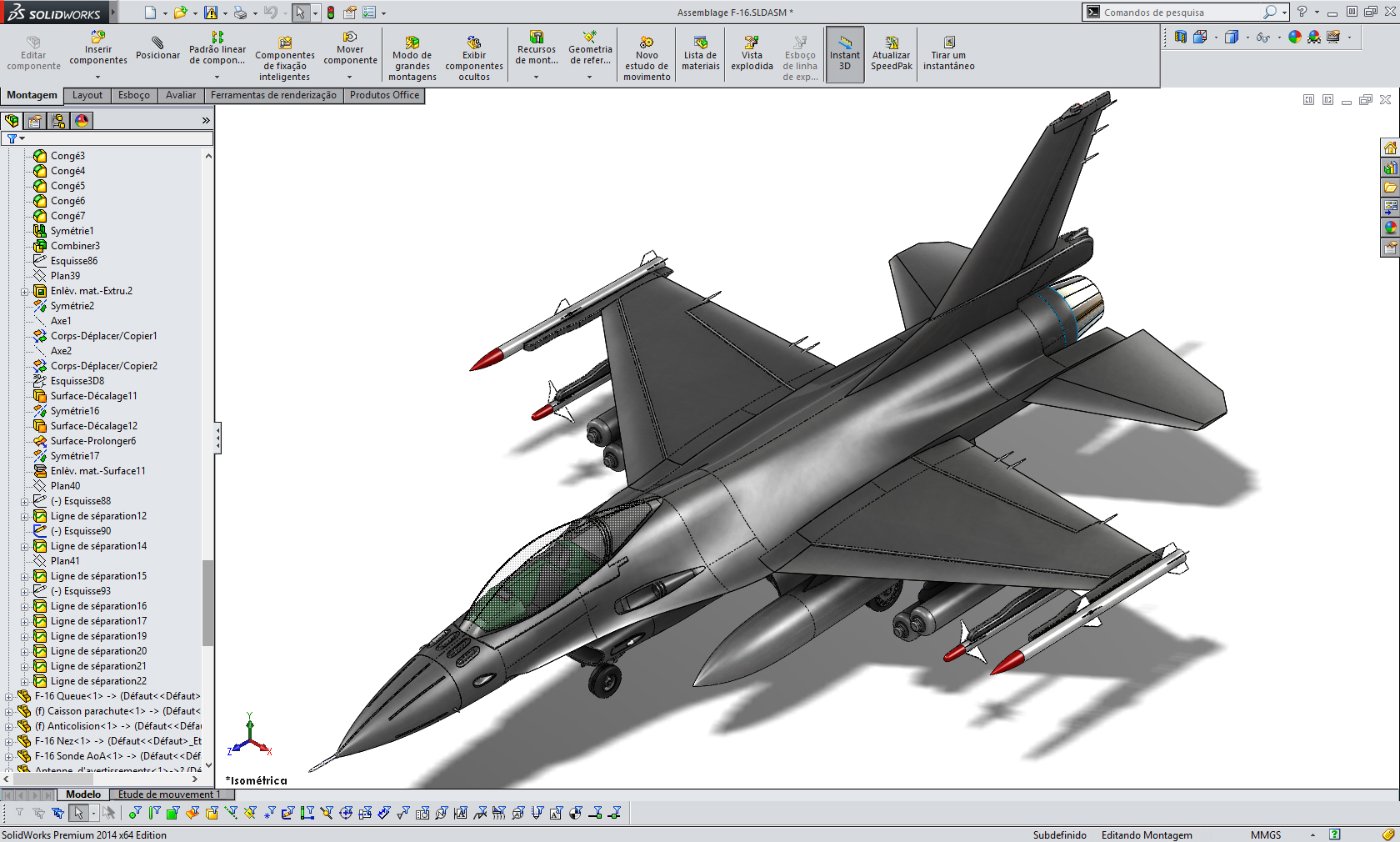Open the FeatureManager design tree tab
1400x842 pixels.
tap(12, 121)
